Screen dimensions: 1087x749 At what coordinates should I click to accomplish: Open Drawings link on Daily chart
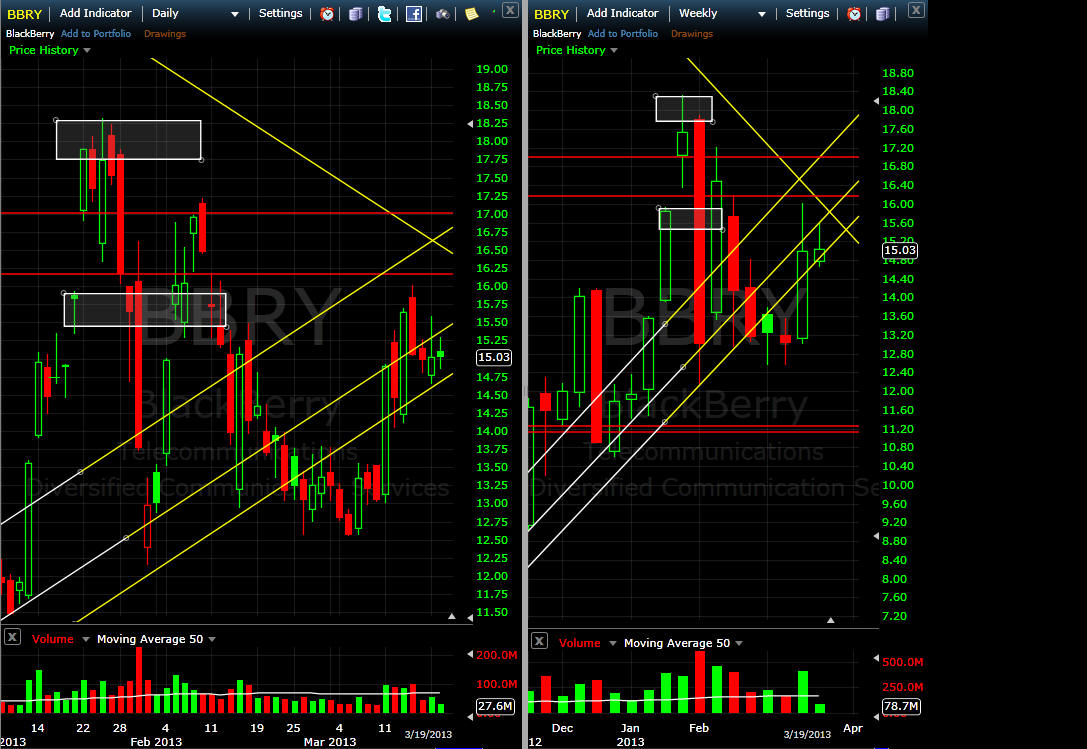coord(165,33)
